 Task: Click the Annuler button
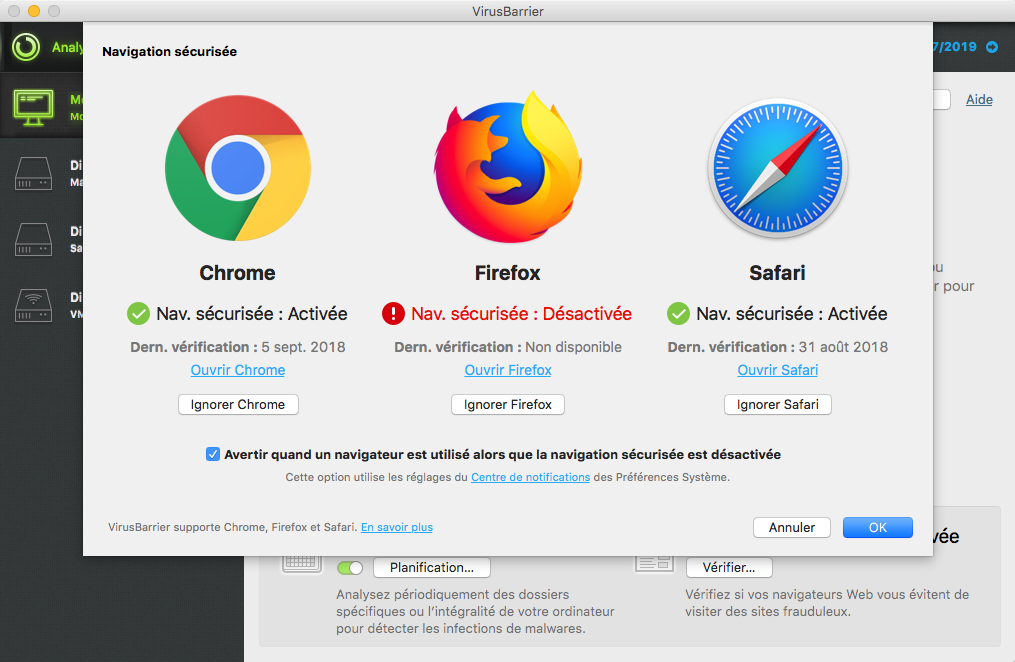click(792, 527)
